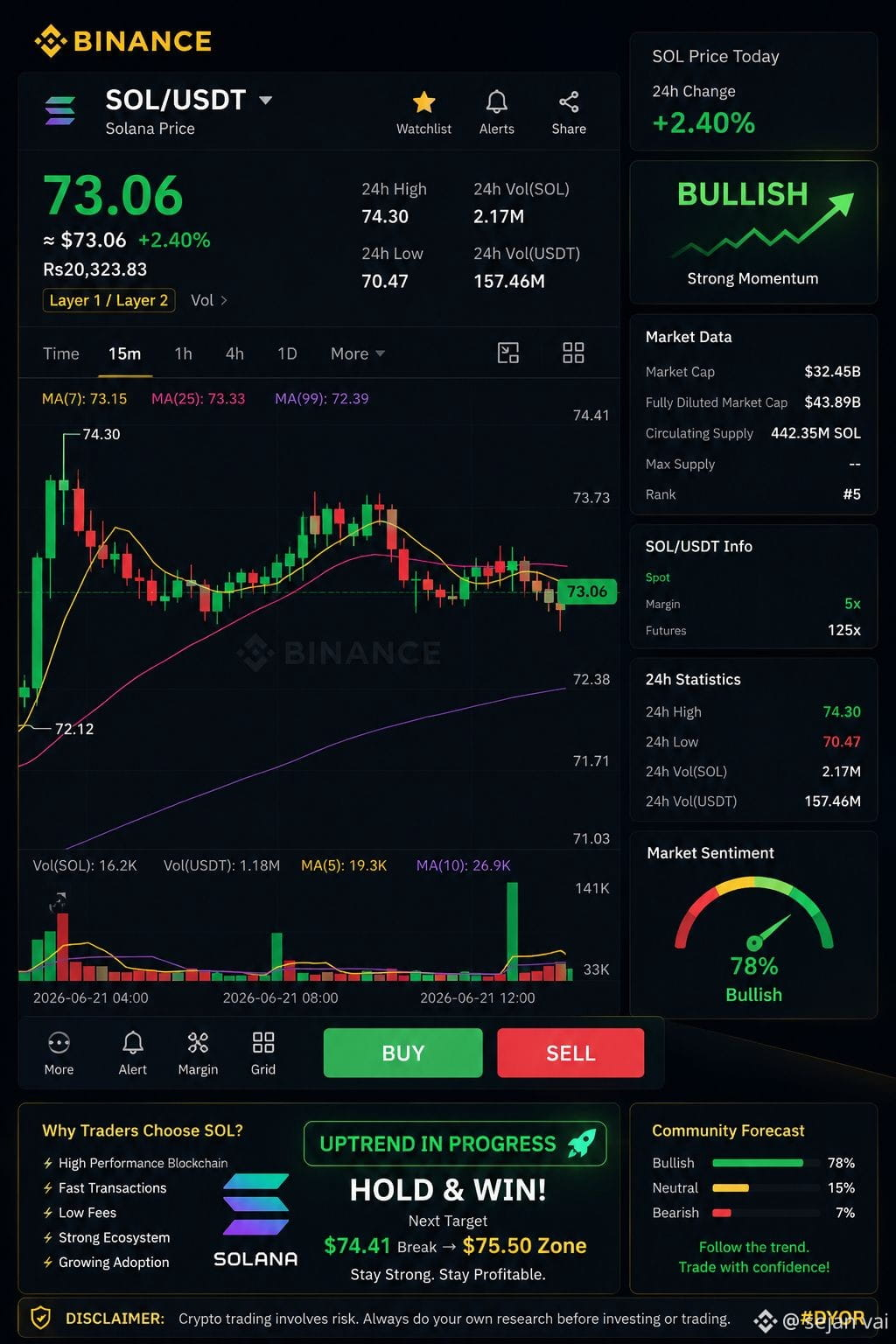Click the UPTREND IN PROGRESS banner

(455, 1144)
